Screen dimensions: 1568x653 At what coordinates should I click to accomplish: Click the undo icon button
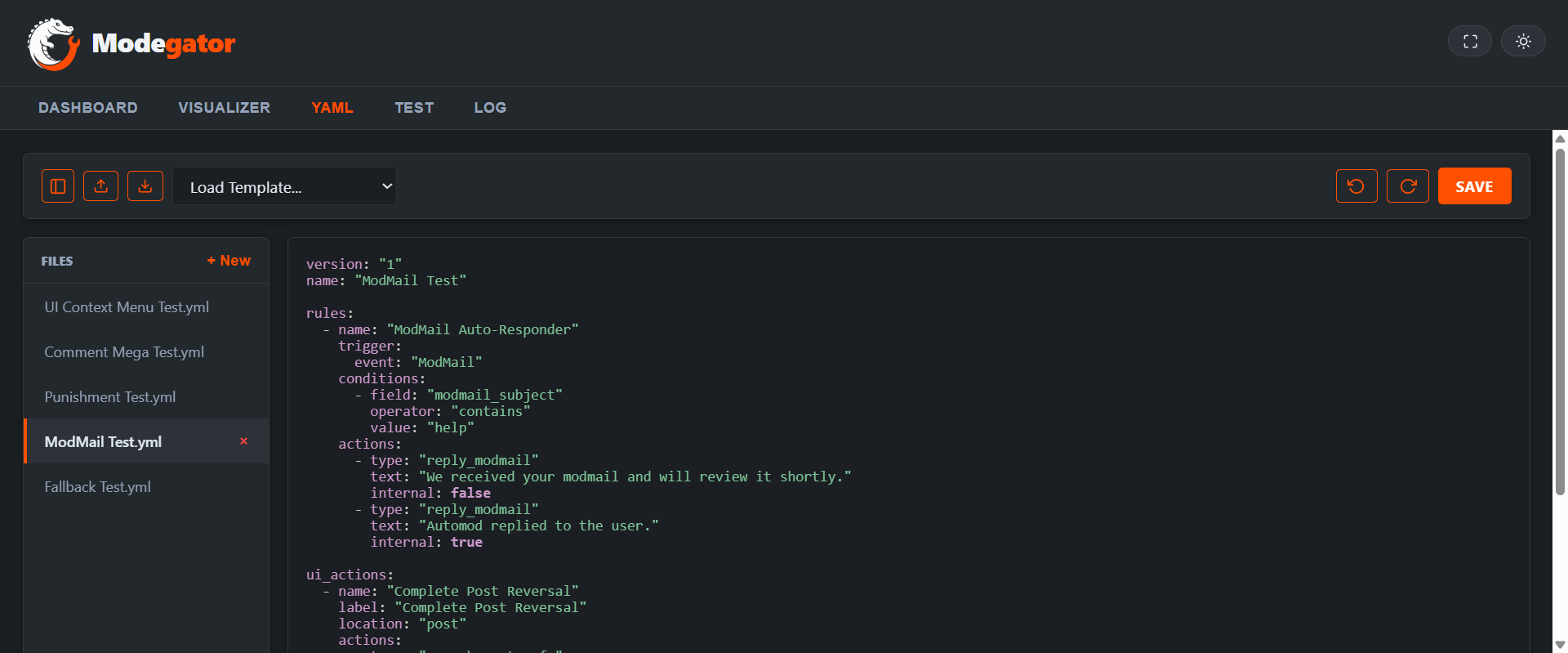1356,186
